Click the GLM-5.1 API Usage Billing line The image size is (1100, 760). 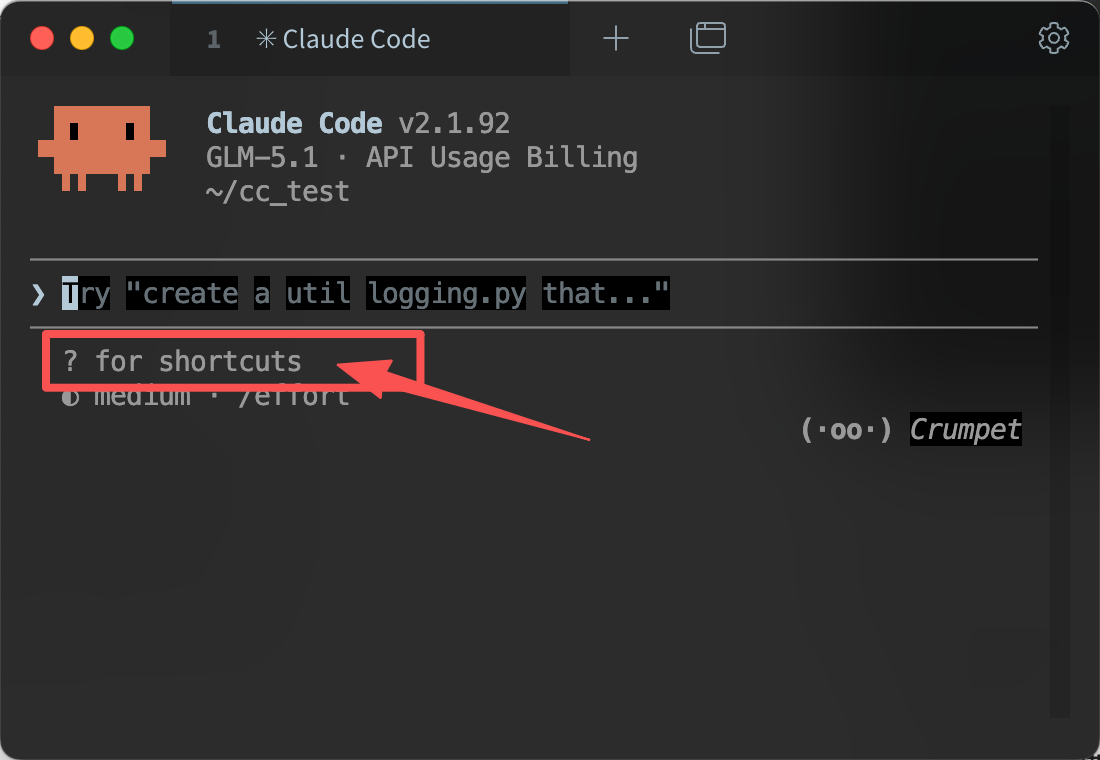tap(422, 157)
